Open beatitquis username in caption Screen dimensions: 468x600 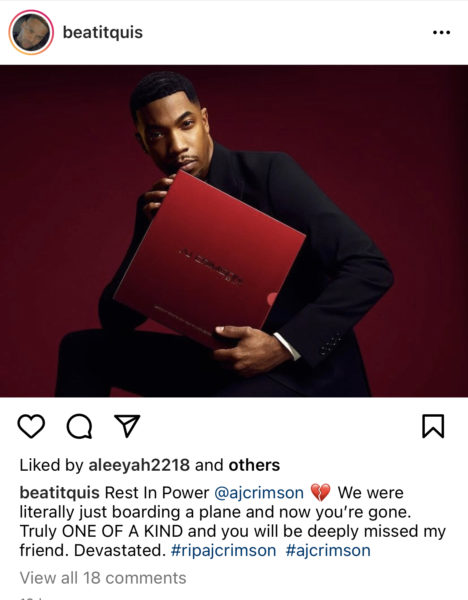pyautogui.click(x=59, y=493)
